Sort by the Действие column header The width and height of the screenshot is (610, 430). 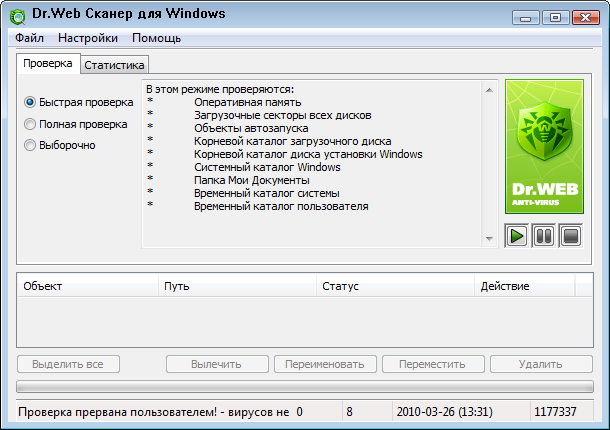[524, 286]
